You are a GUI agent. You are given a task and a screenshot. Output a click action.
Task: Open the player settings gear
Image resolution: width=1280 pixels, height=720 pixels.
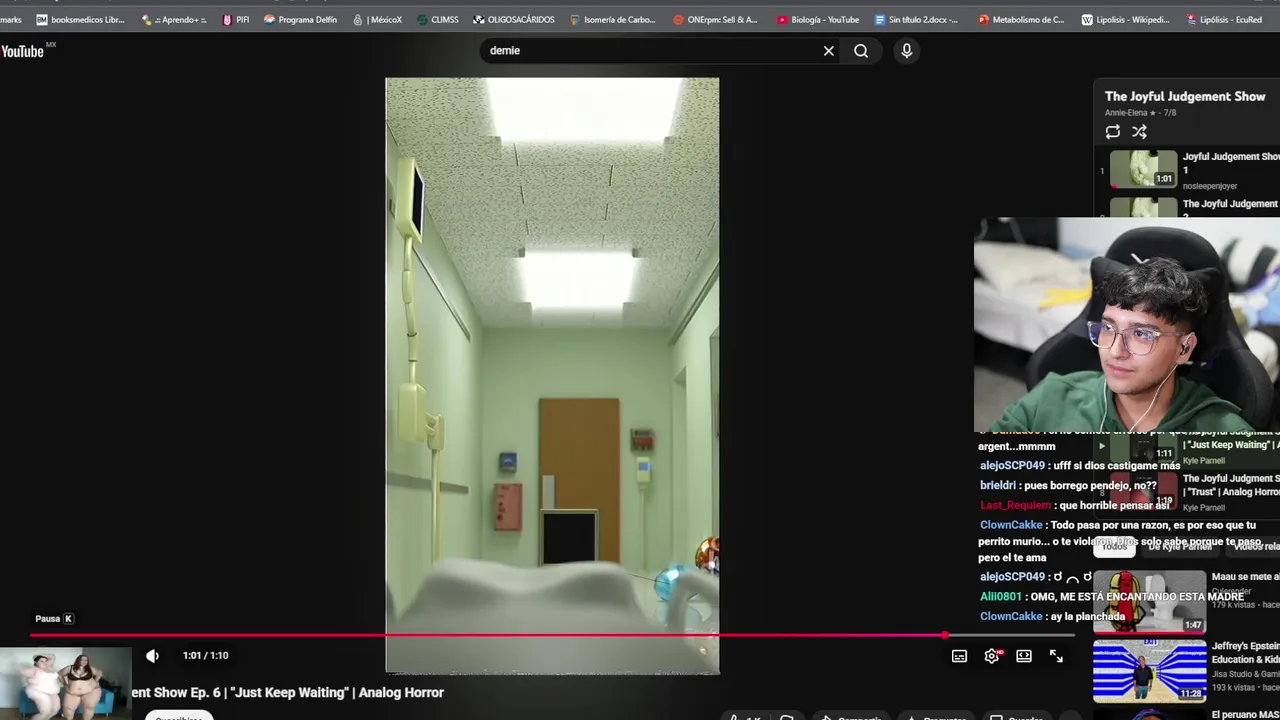992,656
